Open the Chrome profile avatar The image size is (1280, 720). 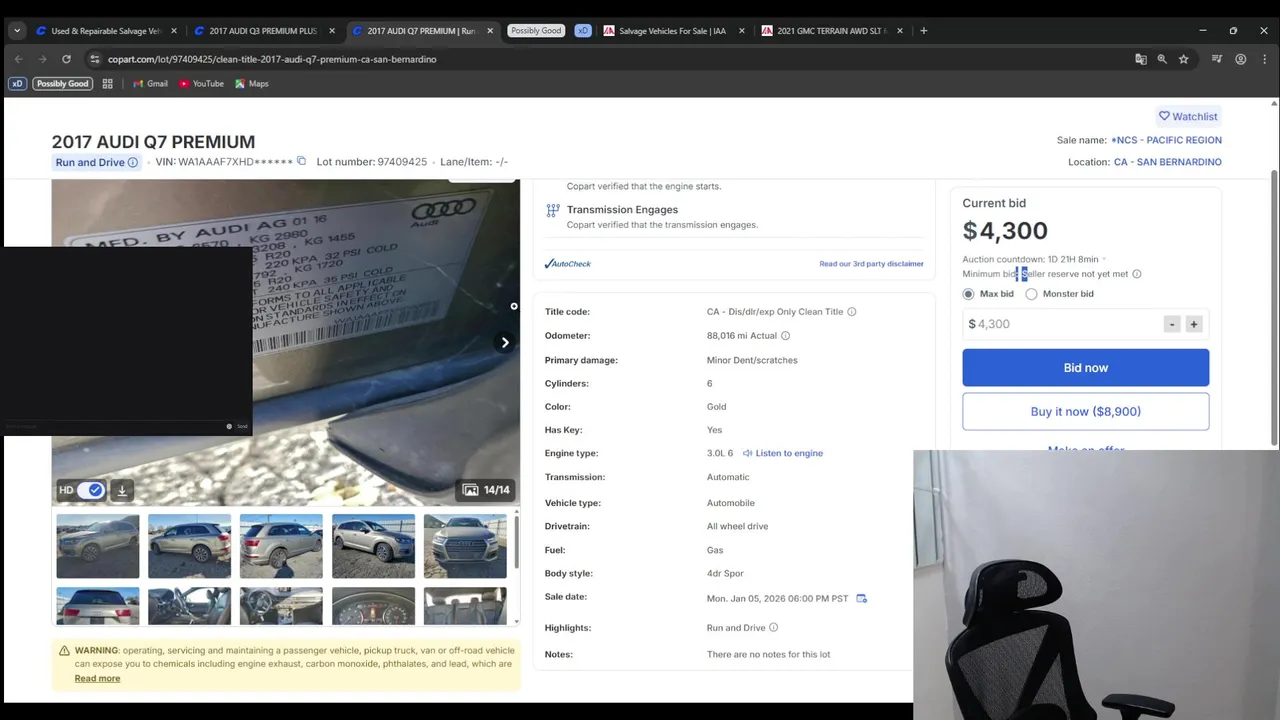tap(1241, 59)
